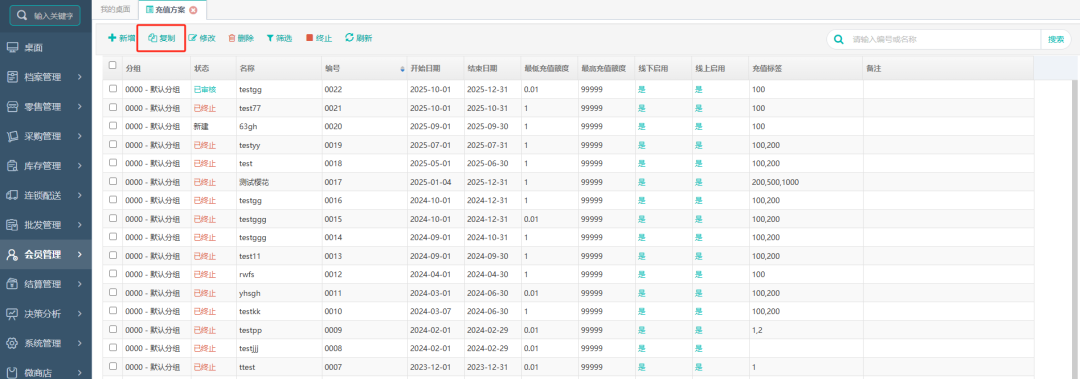The height and width of the screenshot is (379, 1080).
Task: Click the 连锁配送 truck icon
Action: coord(12,196)
